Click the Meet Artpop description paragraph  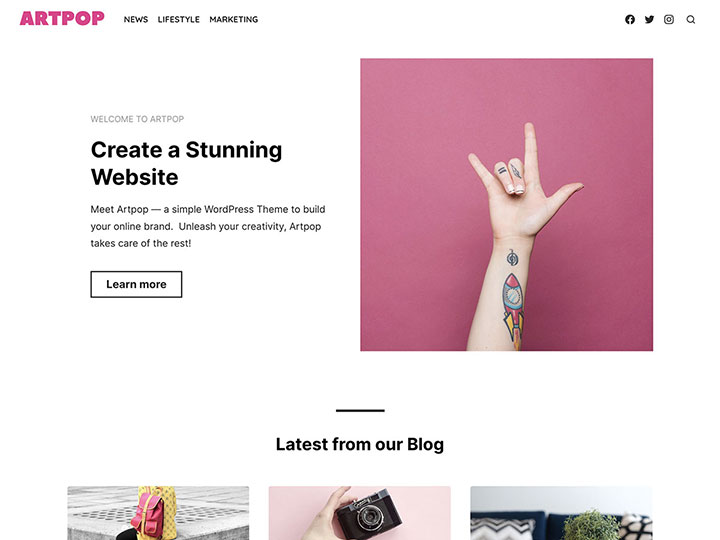pyautogui.click(x=208, y=226)
